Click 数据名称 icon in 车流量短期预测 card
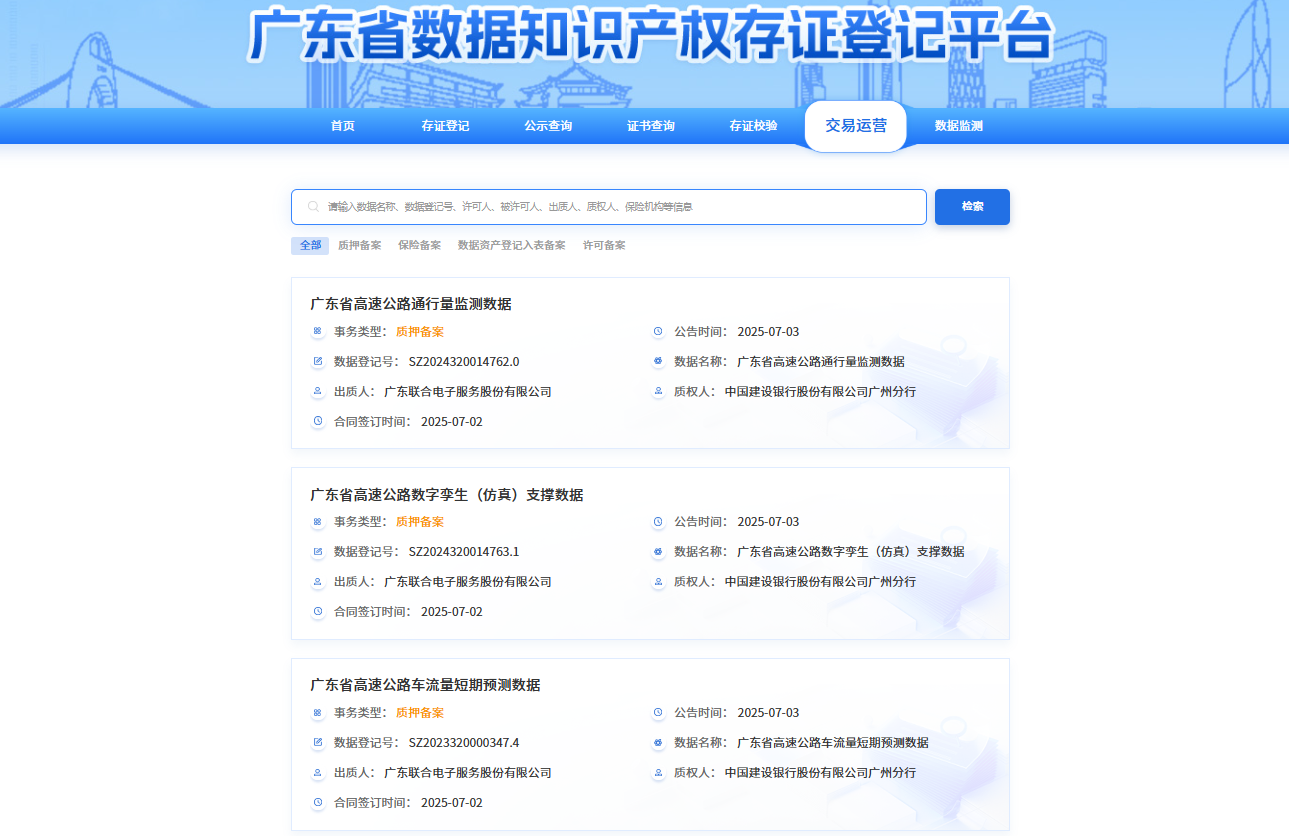This screenshot has width=1289, height=836. pos(658,742)
